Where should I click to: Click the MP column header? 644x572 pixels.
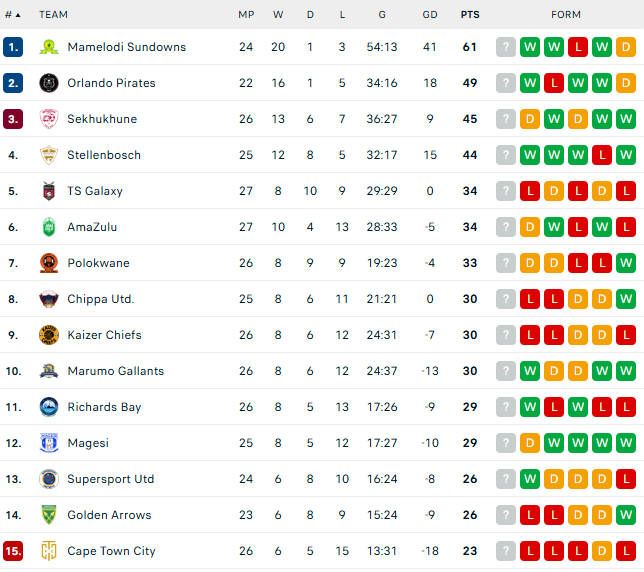(x=246, y=15)
